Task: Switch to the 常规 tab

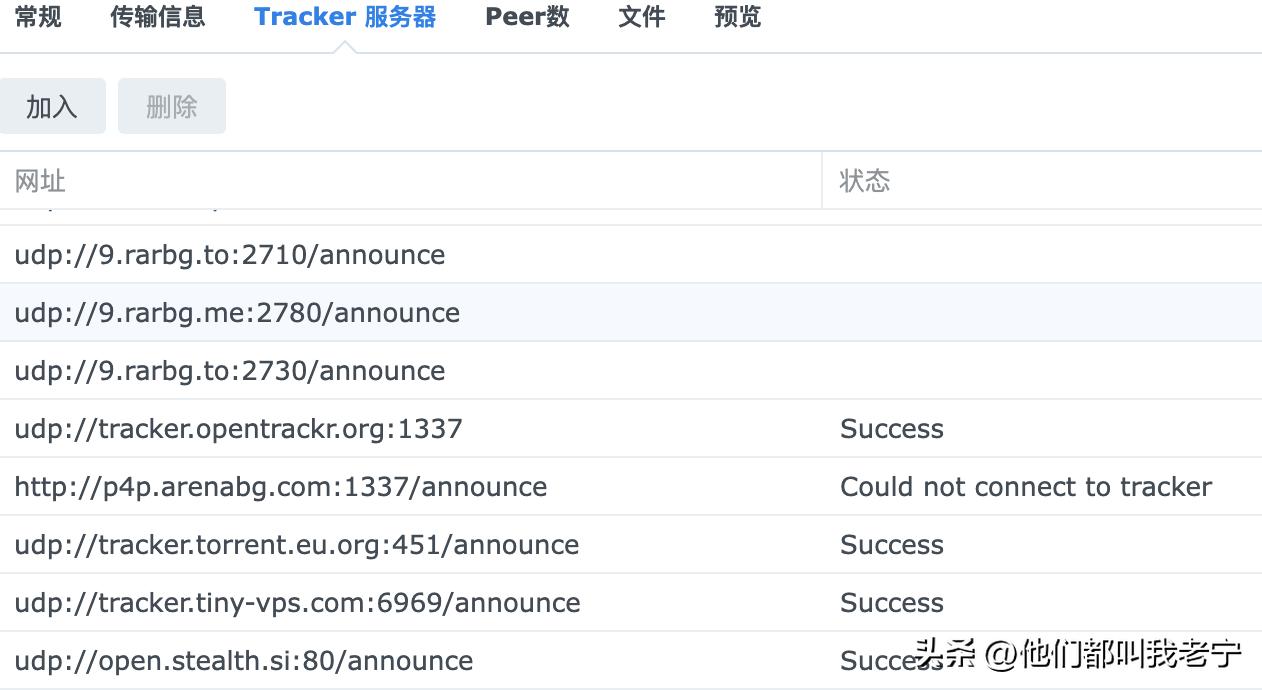Action: click(x=38, y=17)
